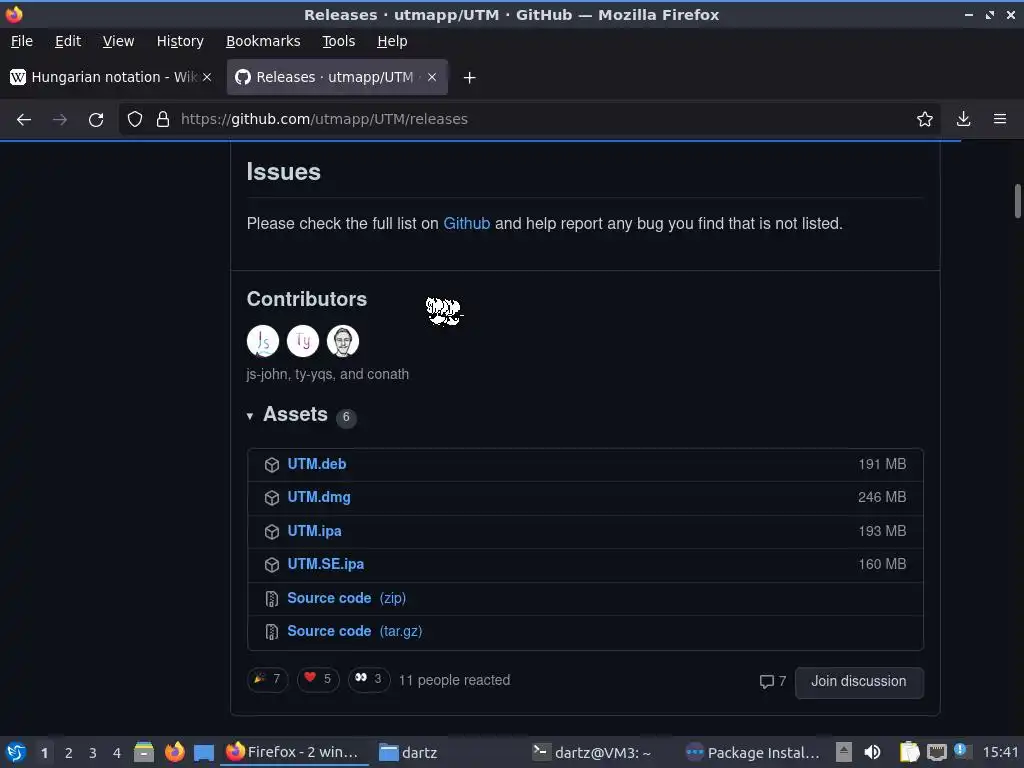Click the heart reaction with 5
The image size is (1024, 768).
pos(318,679)
